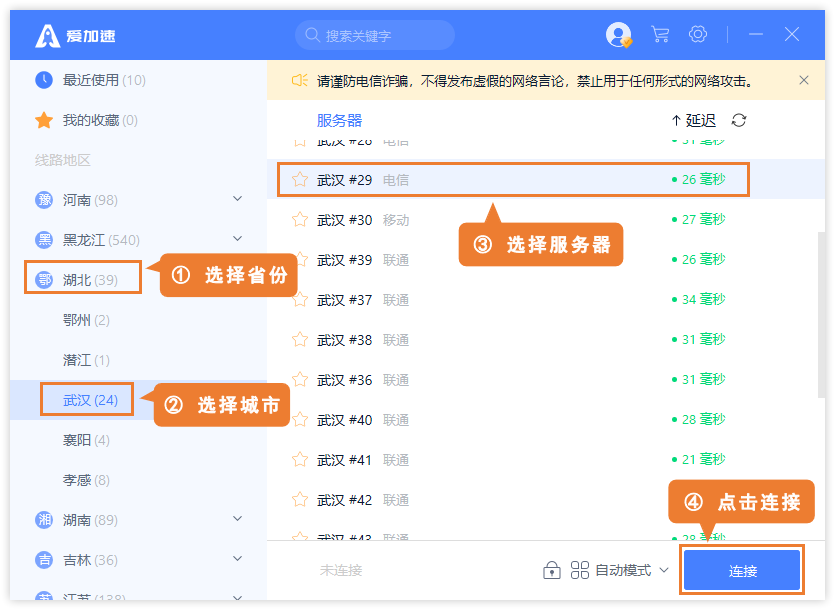Click the 湖南 province badge icon
Screen dimensions: 835x610
(x=44, y=519)
